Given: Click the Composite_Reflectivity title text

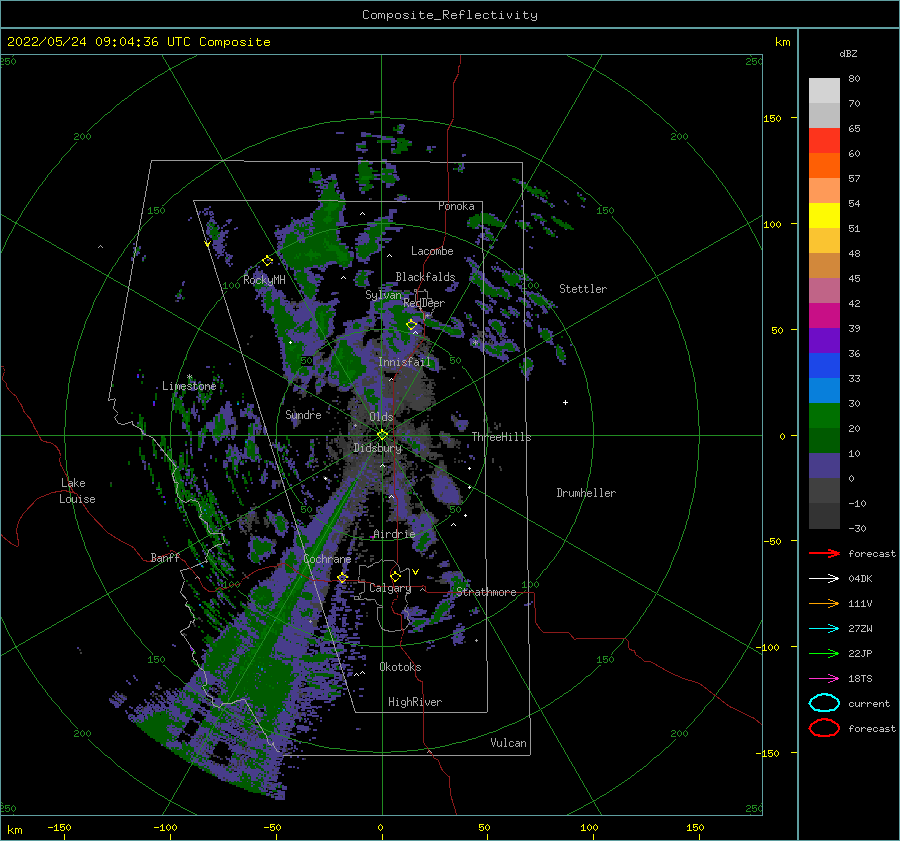Looking at the screenshot, I should click(450, 15).
